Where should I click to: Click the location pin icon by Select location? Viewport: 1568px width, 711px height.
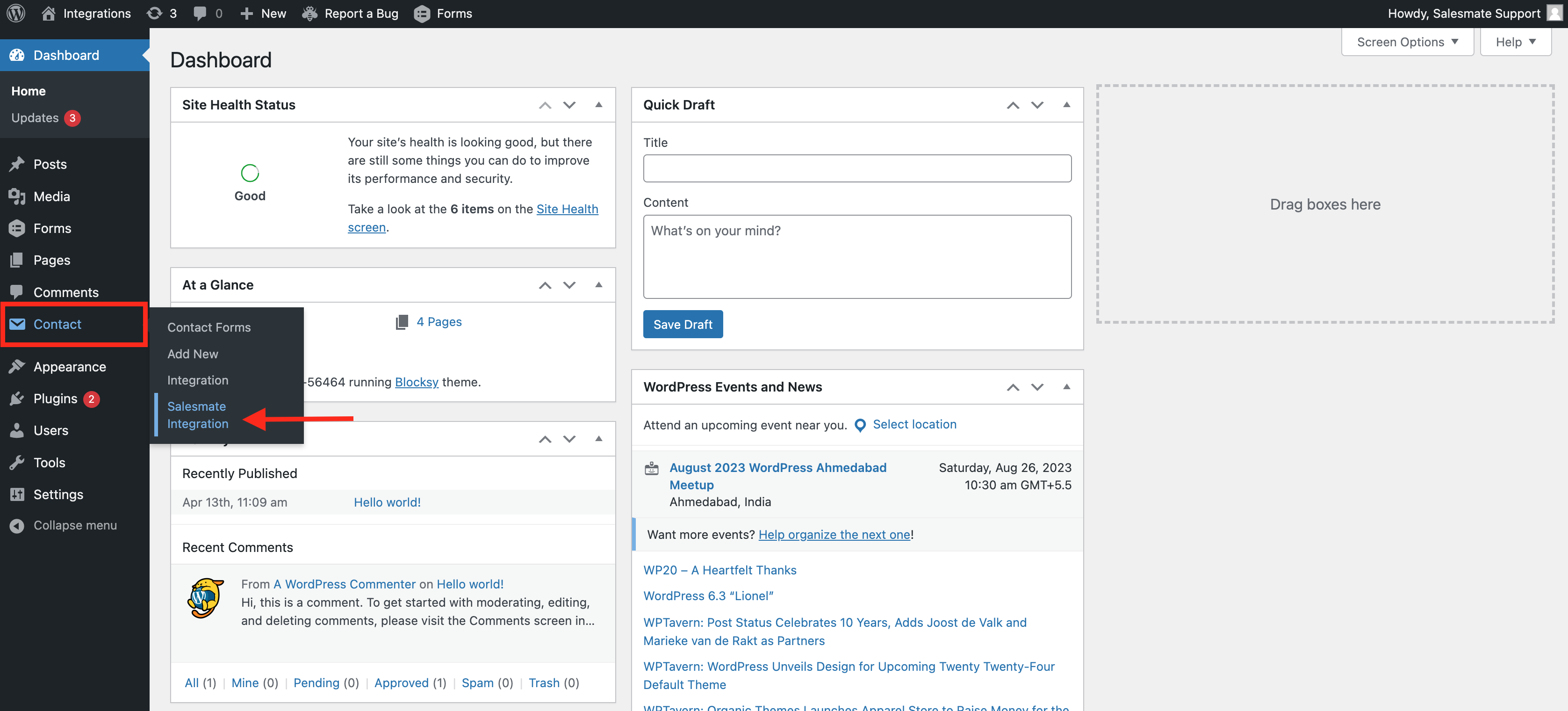(860, 425)
